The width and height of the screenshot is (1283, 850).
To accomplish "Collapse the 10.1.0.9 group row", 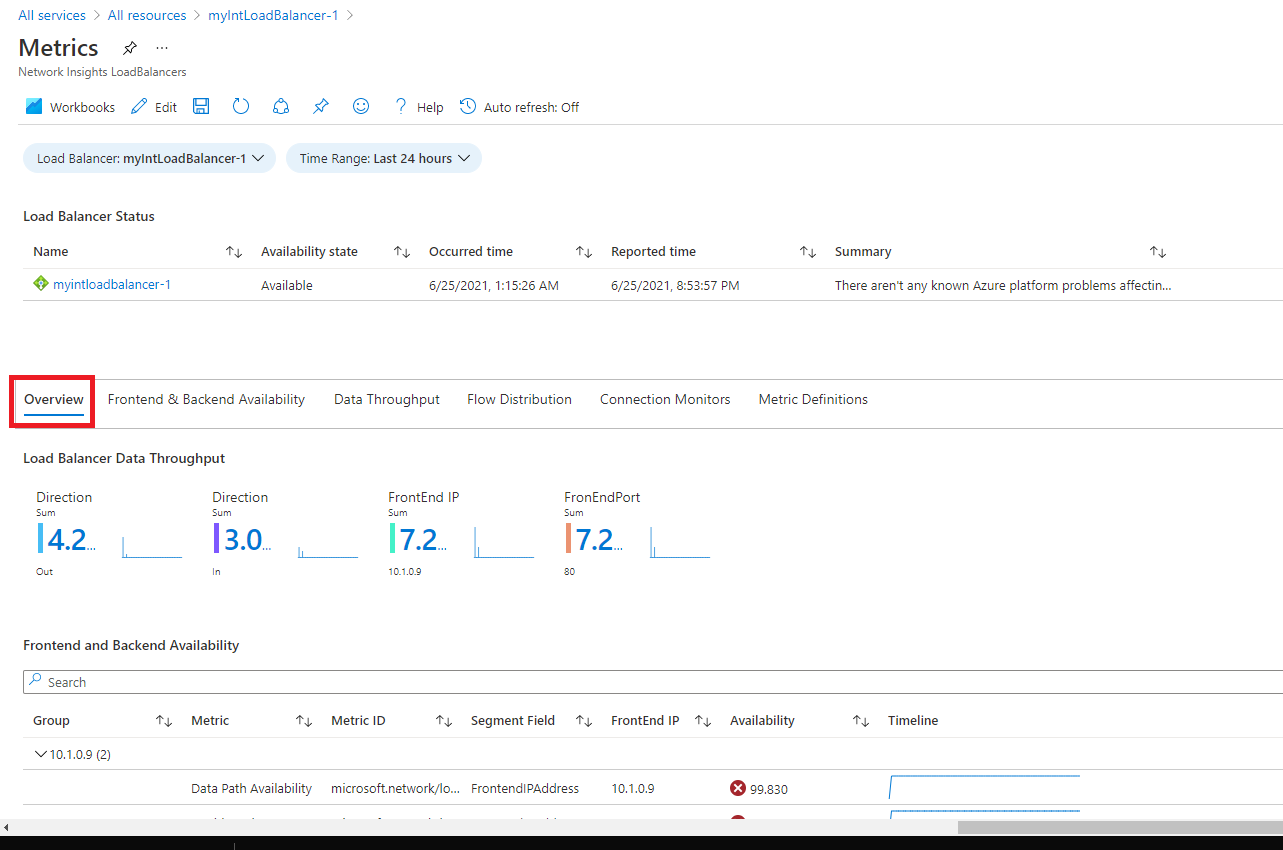I will click(41, 754).
